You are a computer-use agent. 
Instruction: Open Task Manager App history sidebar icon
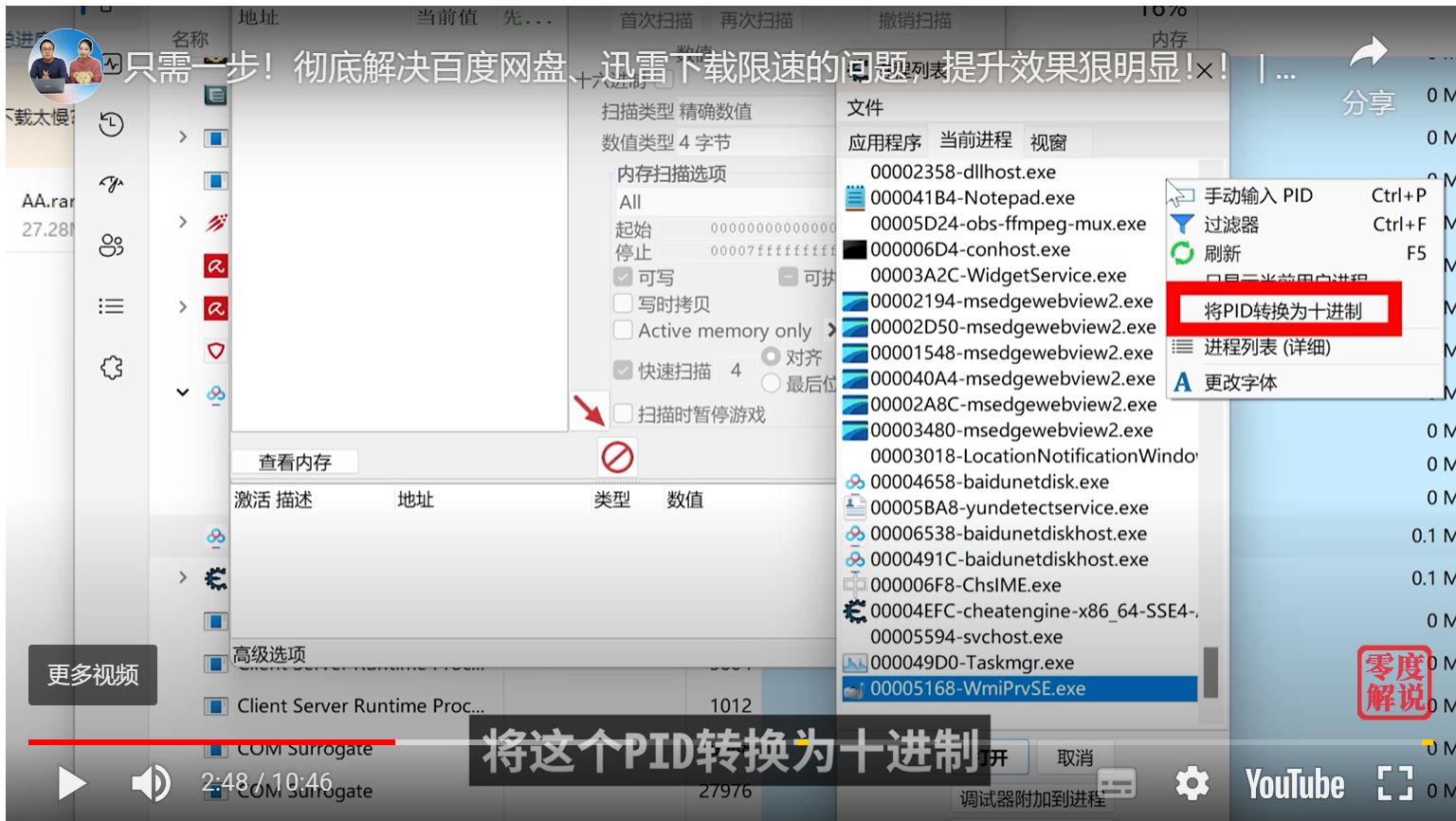tap(112, 124)
